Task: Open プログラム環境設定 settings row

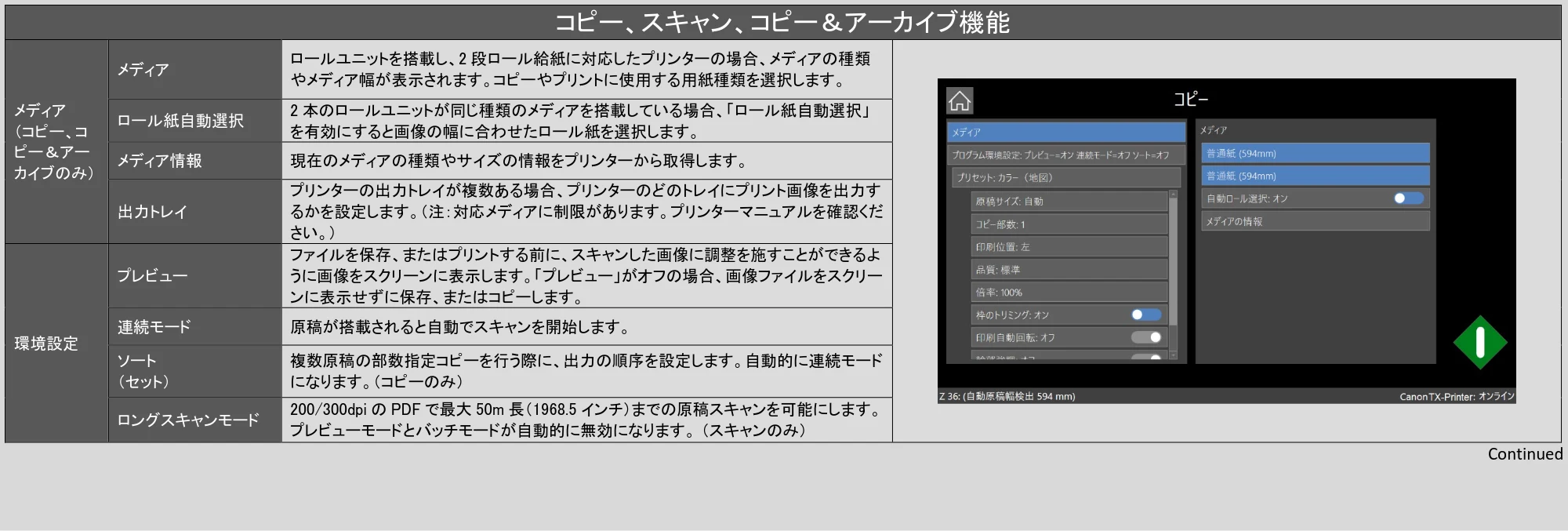Action: pyautogui.click(x=1065, y=155)
